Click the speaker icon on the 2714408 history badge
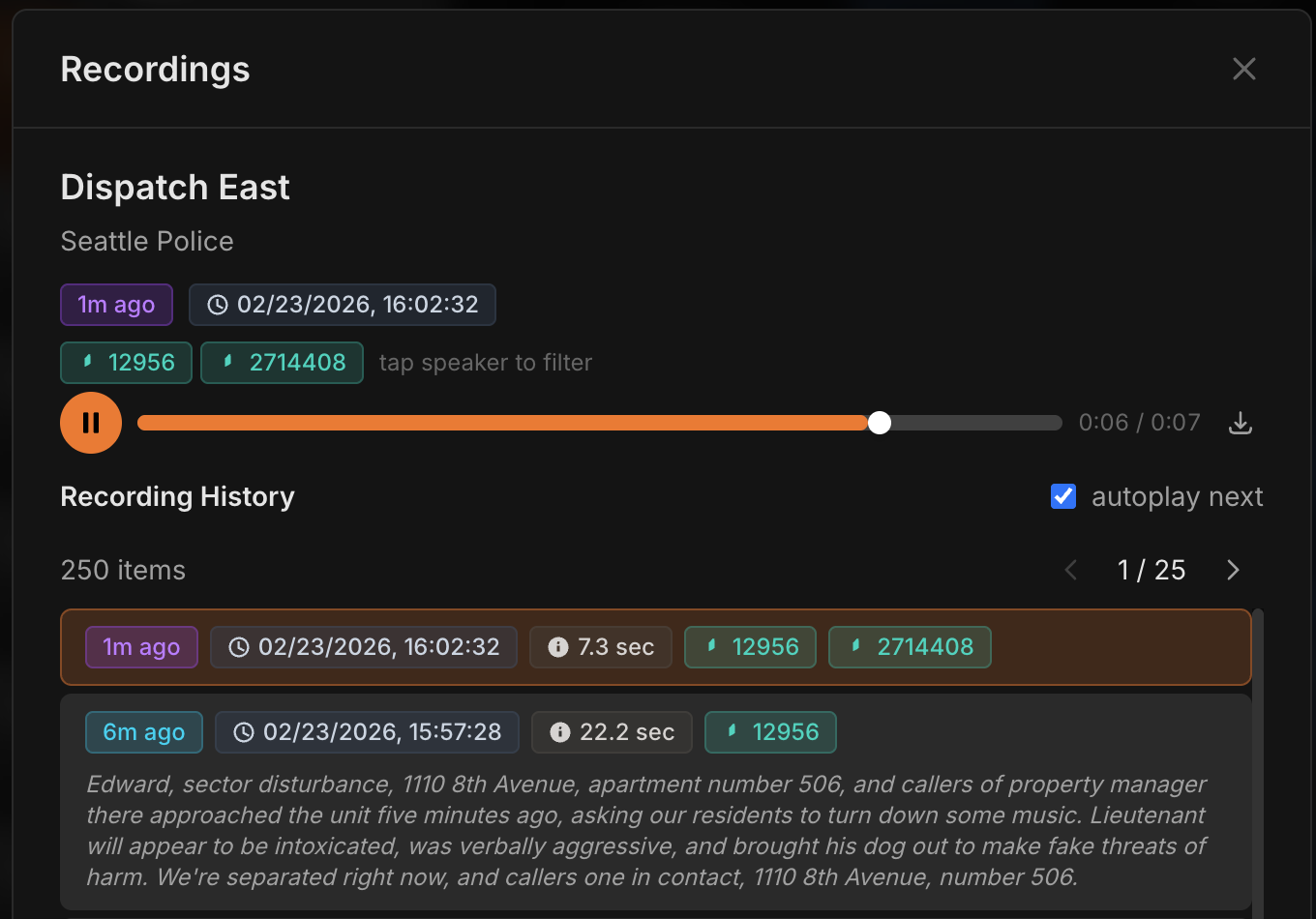Screen dimensions: 1316x919 [855, 647]
